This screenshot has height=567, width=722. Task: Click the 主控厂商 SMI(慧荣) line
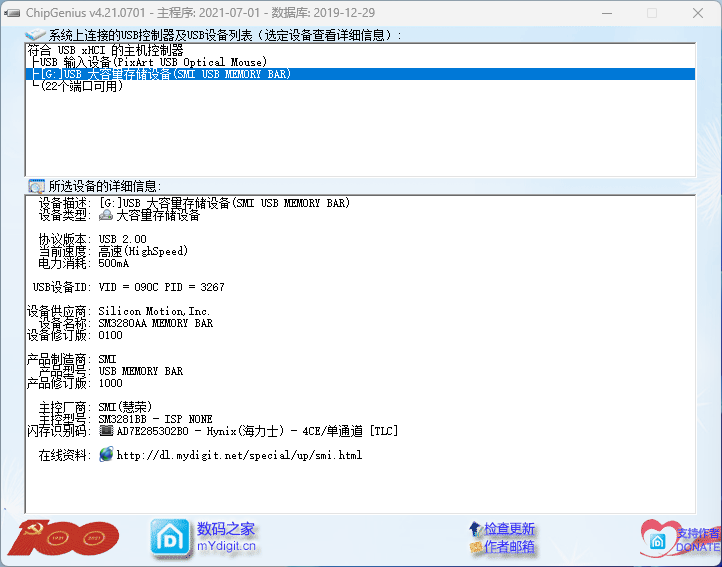coord(95,407)
